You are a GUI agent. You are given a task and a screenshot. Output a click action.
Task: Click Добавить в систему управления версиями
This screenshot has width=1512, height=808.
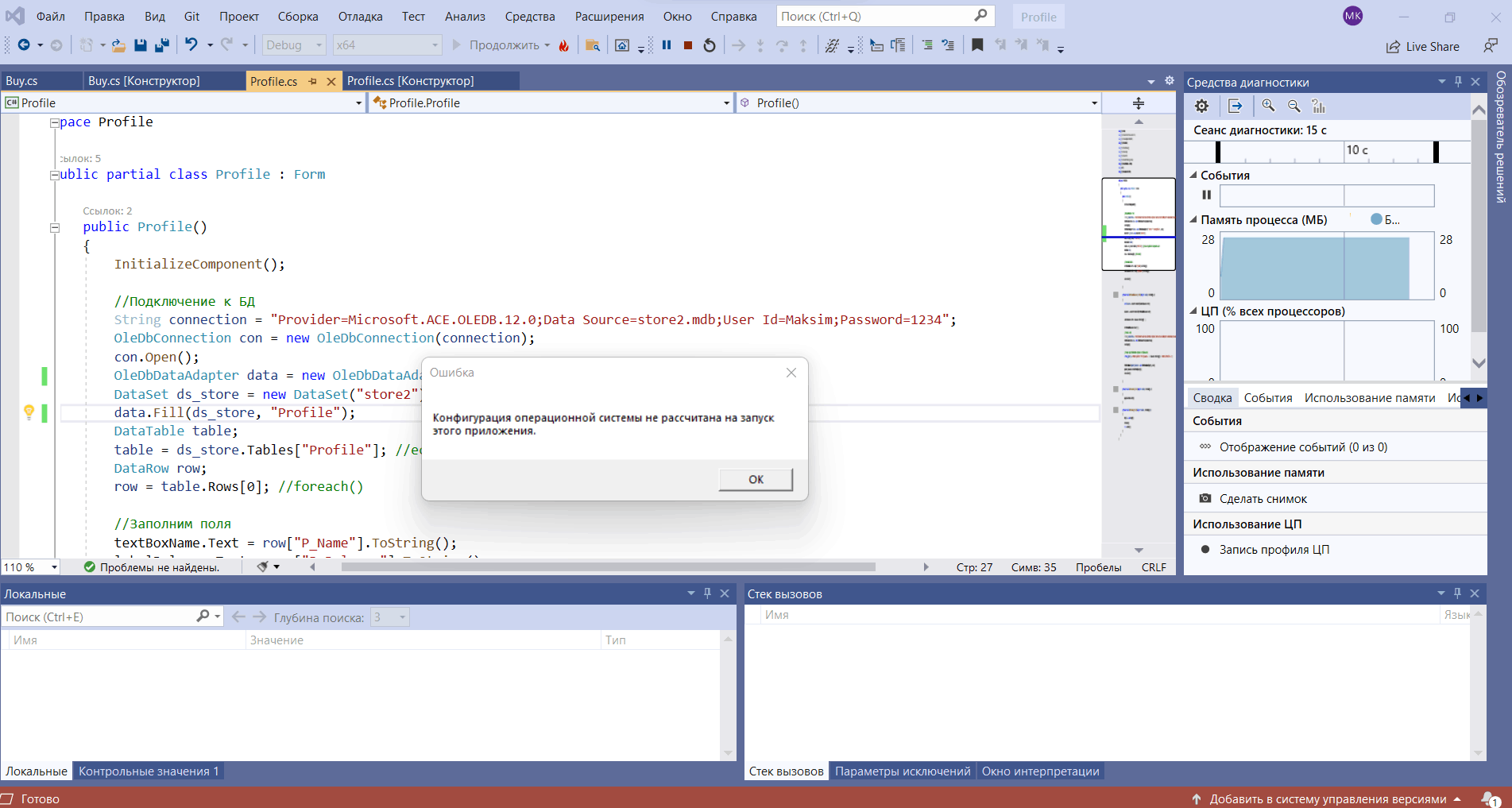click(x=1326, y=799)
